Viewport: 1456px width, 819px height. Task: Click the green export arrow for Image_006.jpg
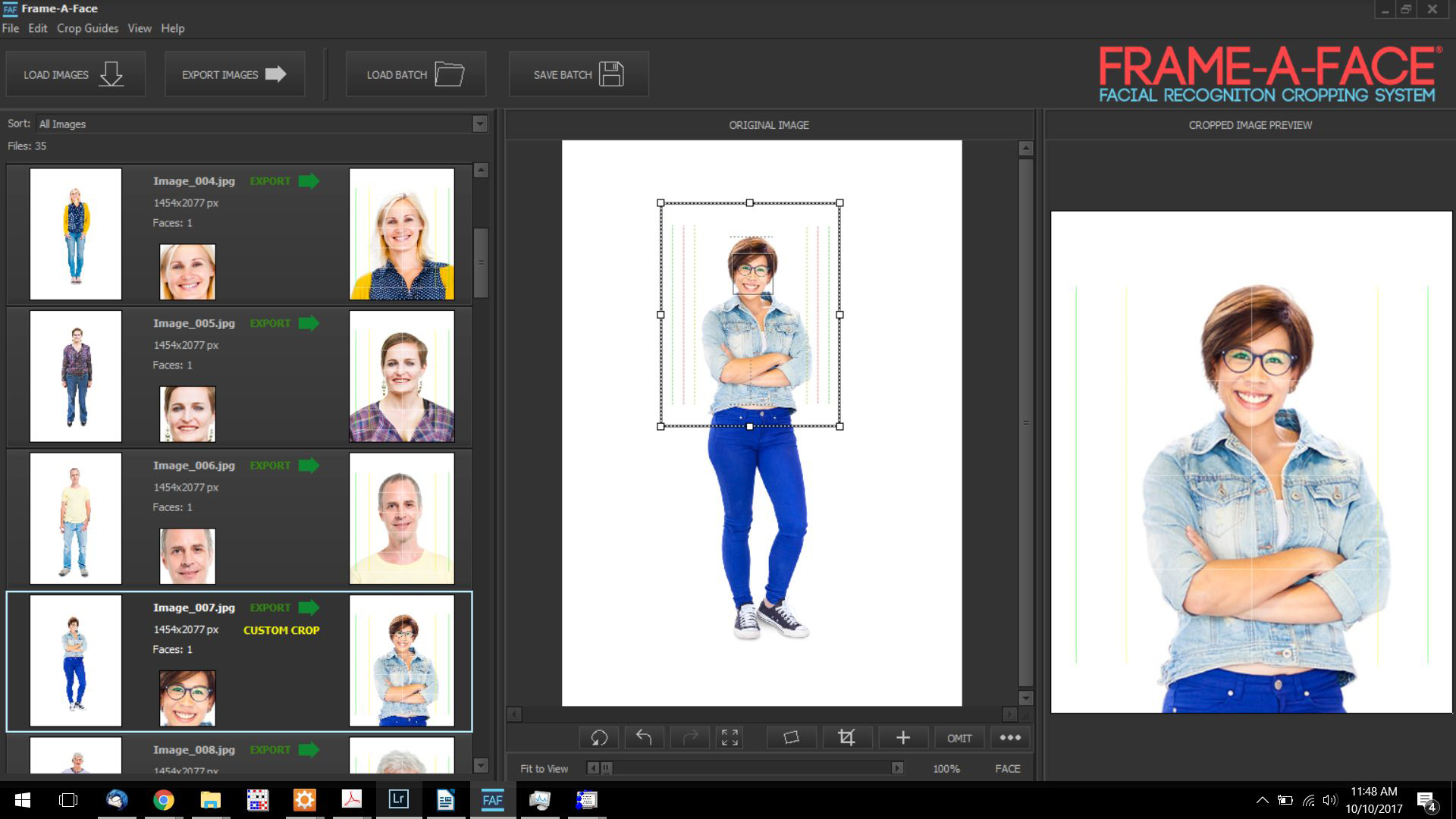[x=309, y=466]
